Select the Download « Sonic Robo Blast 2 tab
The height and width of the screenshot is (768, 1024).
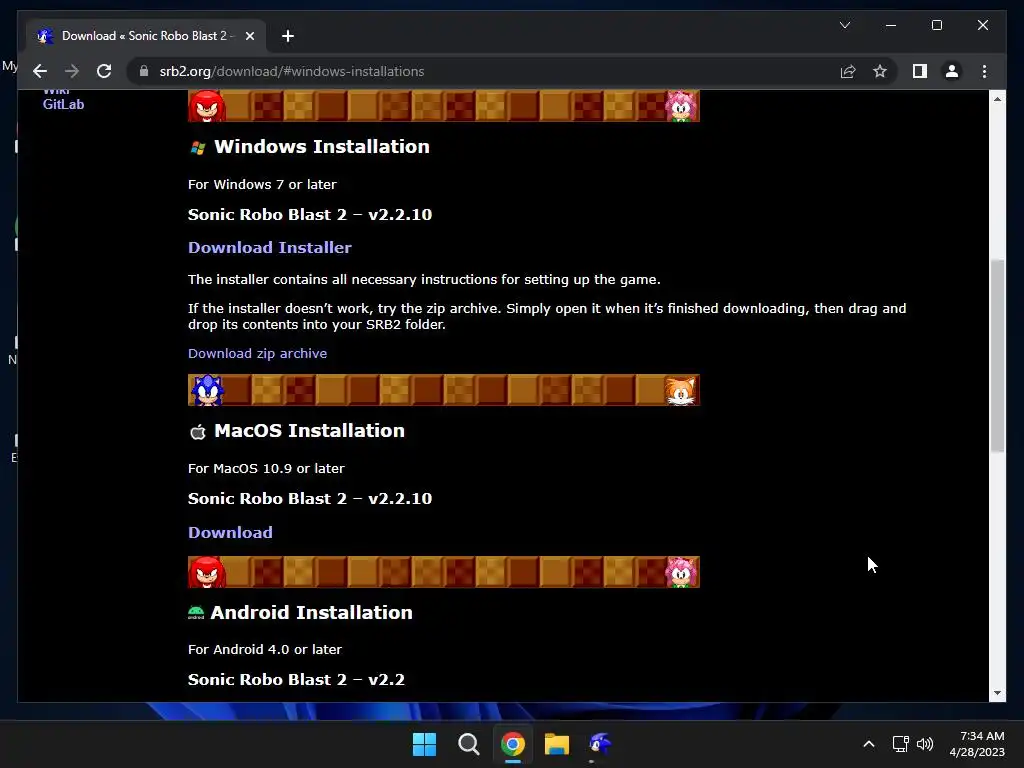(146, 36)
